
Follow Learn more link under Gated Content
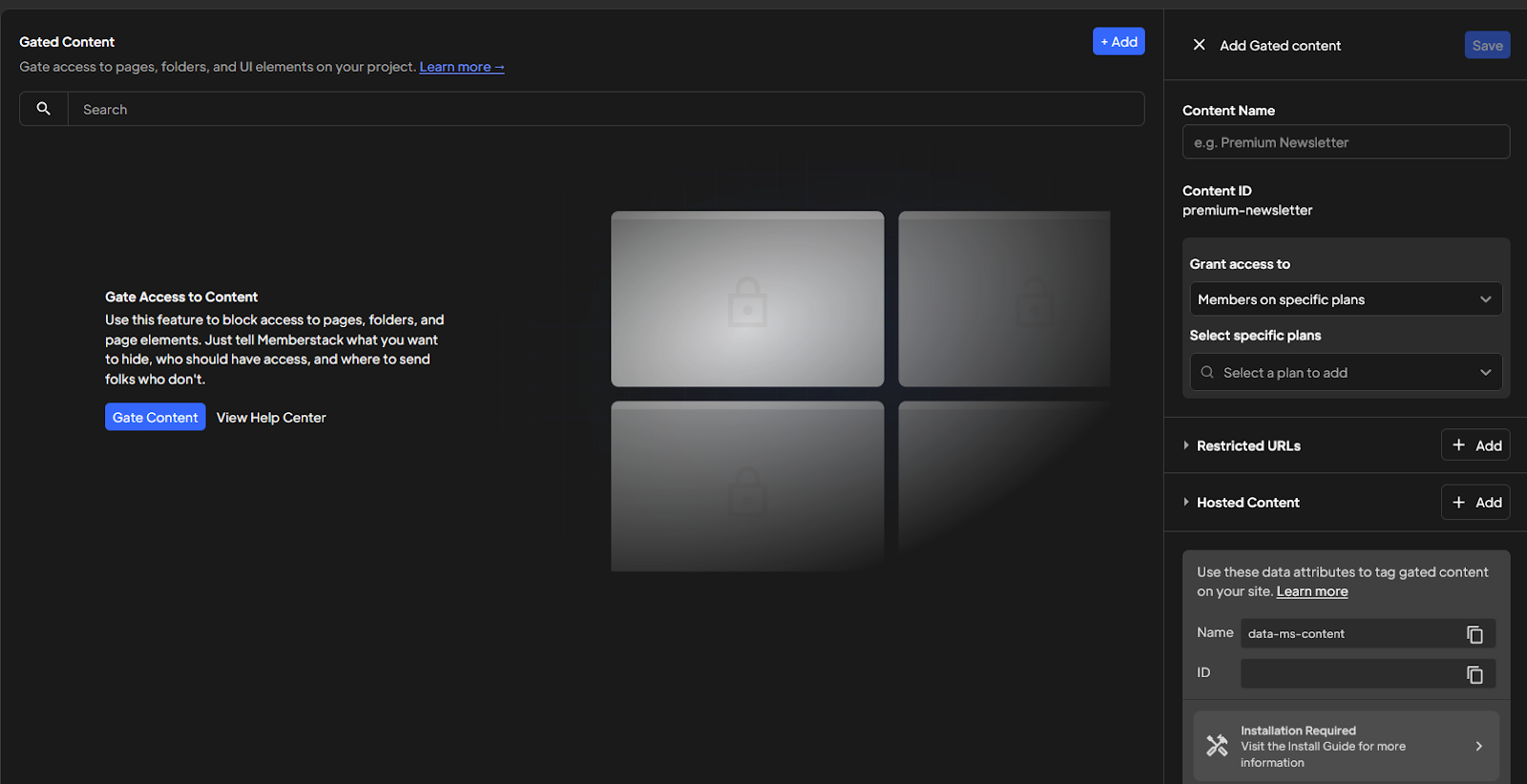point(461,67)
